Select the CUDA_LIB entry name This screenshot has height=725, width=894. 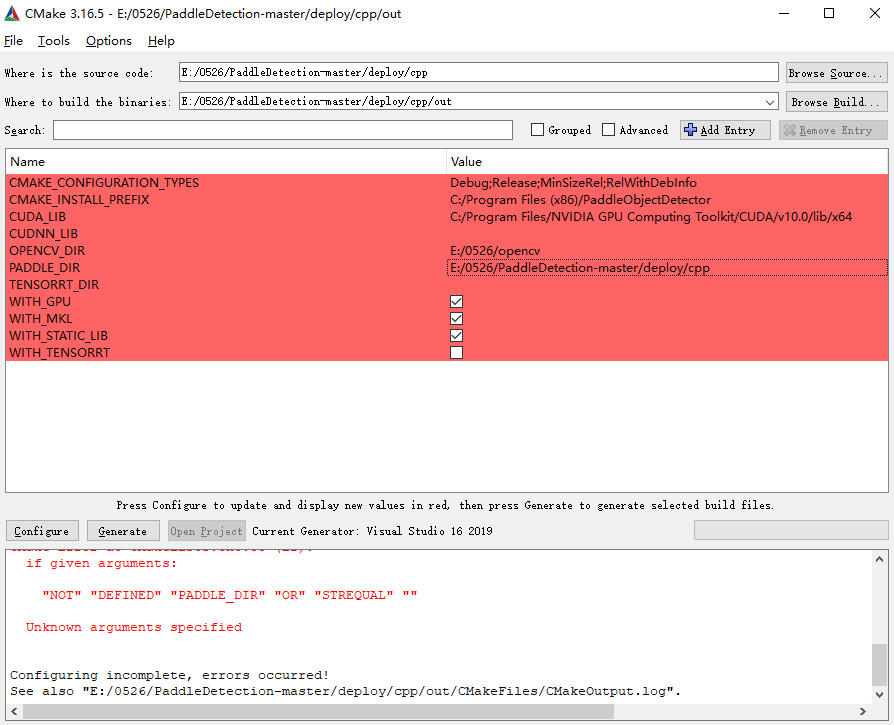point(38,217)
